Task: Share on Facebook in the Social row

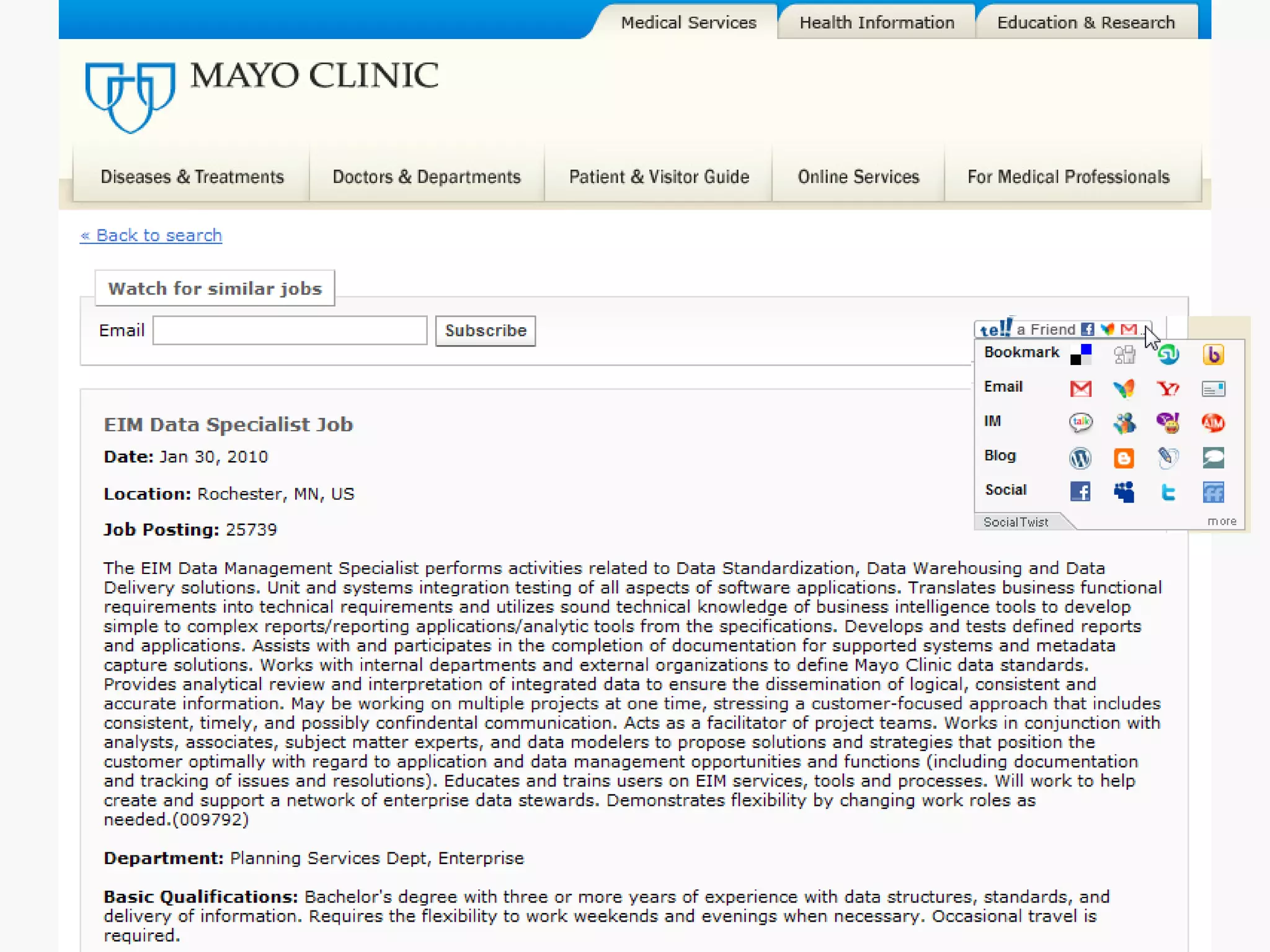Action: (1080, 492)
